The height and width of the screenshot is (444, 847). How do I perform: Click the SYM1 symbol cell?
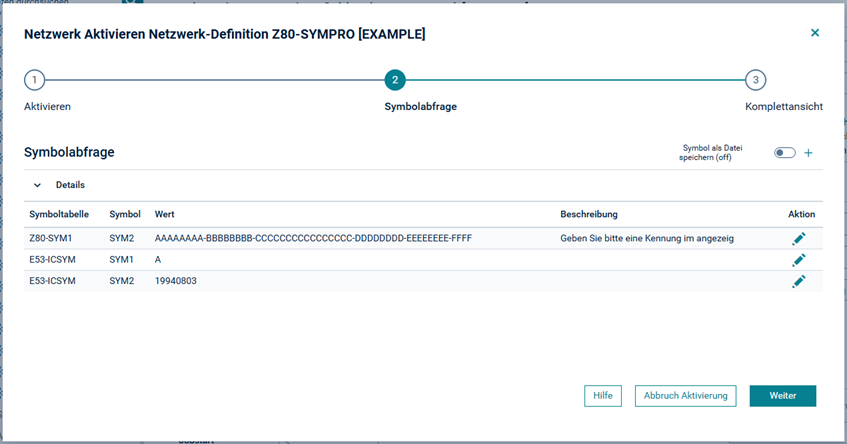(x=122, y=260)
